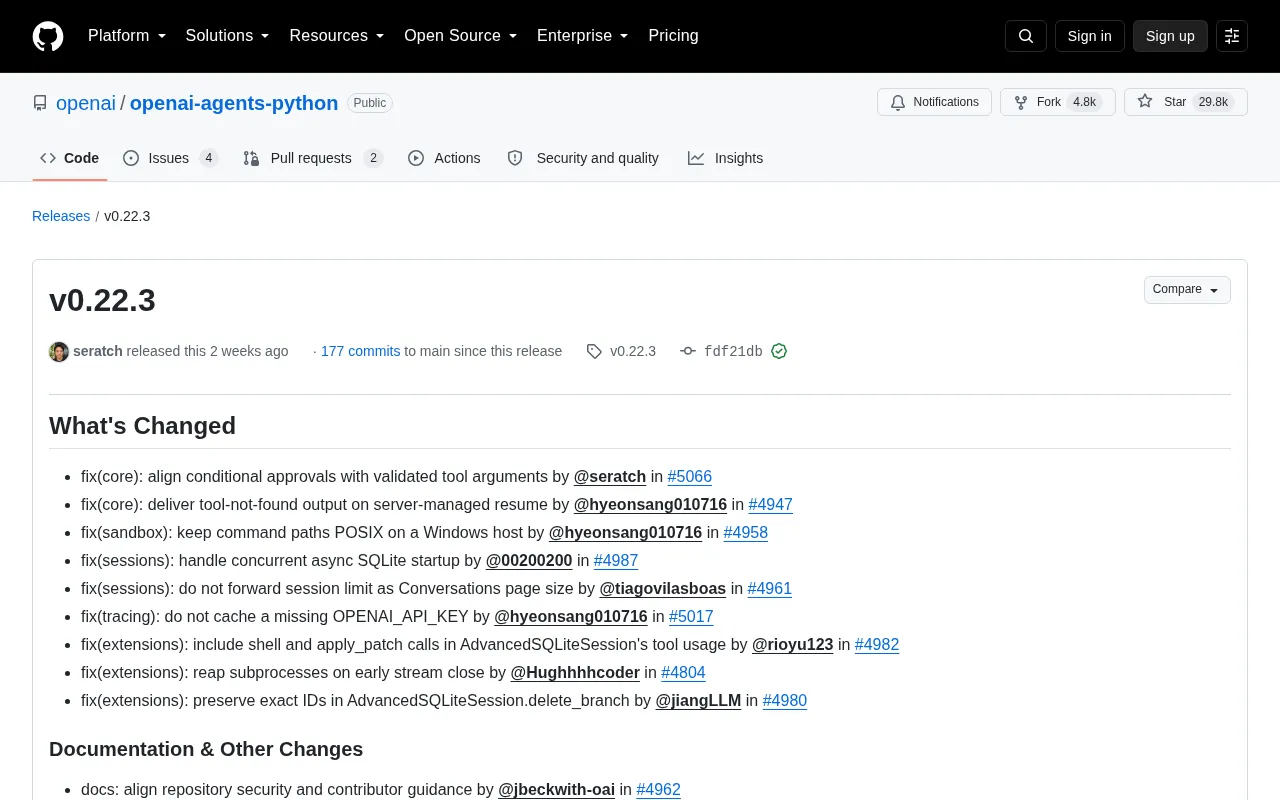Expand the Resources menu
Viewport: 1280px width, 800px height.
(x=337, y=36)
